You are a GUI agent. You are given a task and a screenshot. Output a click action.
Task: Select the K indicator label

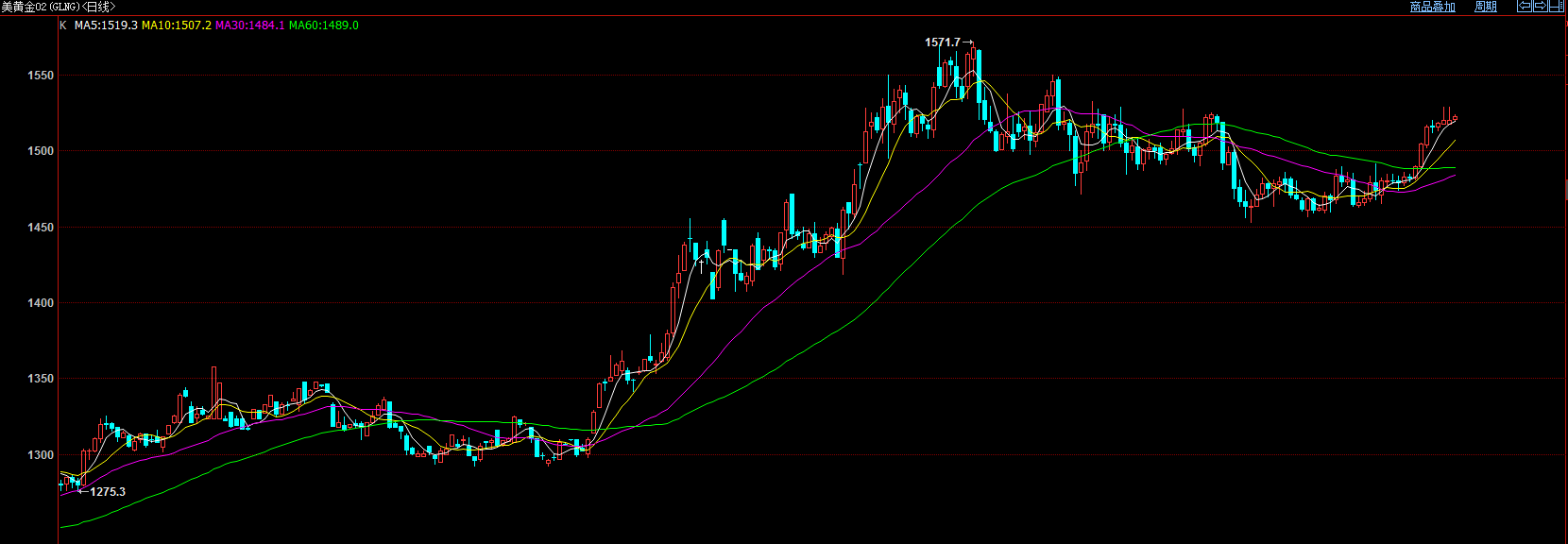(x=63, y=25)
